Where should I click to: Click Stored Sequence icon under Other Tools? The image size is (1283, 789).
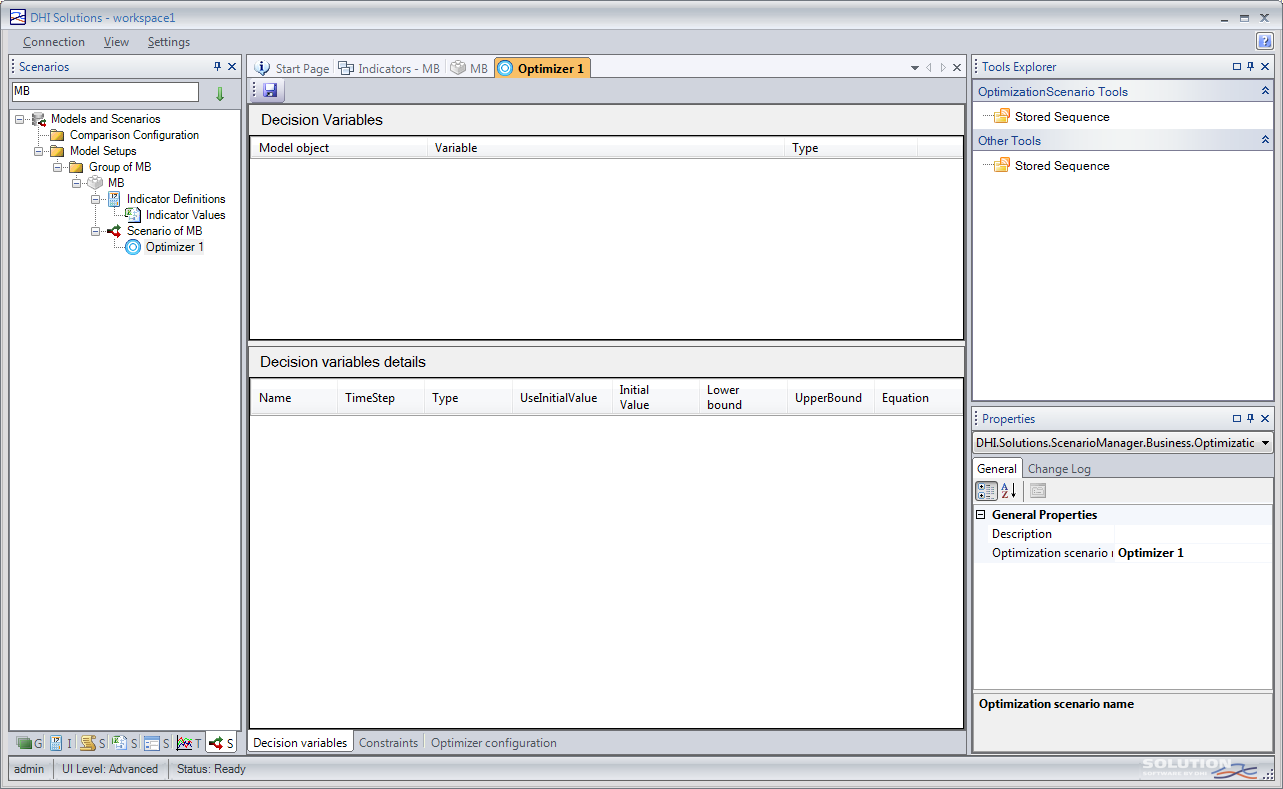click(x=1002, y=165)
